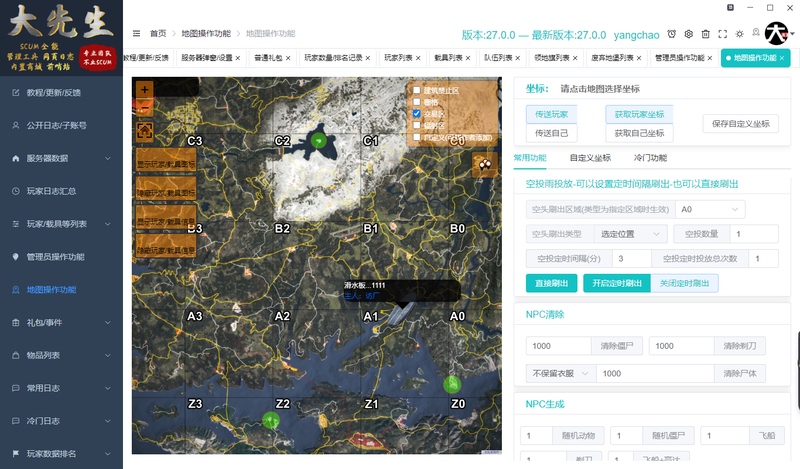Open the 不保留衣服 dropdown

(x=561, y=374)
